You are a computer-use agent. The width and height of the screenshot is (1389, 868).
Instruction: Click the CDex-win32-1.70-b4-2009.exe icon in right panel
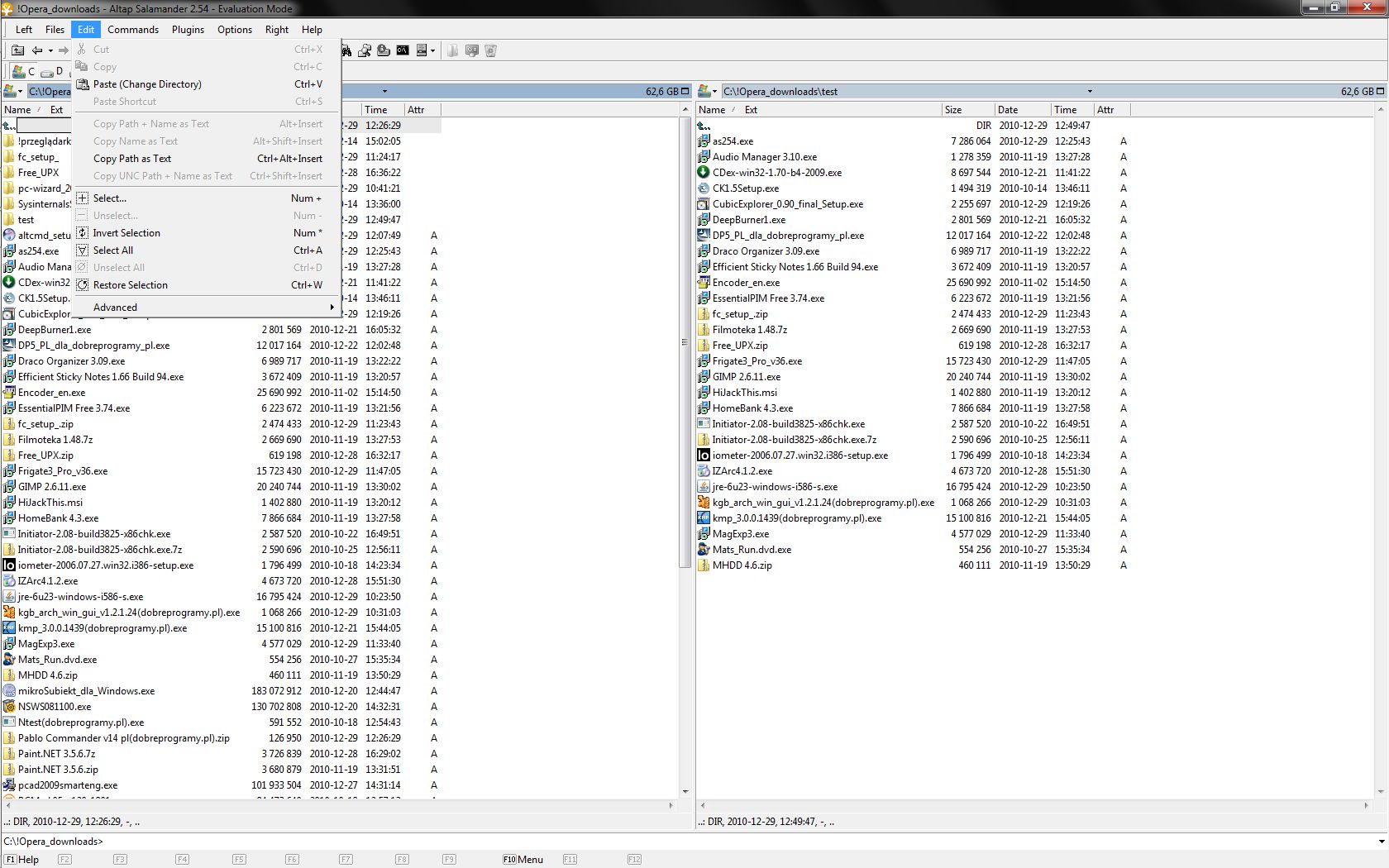[x=704, y=173]
